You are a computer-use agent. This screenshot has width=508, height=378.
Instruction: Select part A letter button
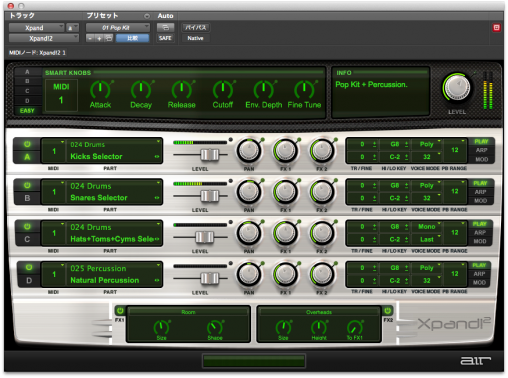click(27, 157)
